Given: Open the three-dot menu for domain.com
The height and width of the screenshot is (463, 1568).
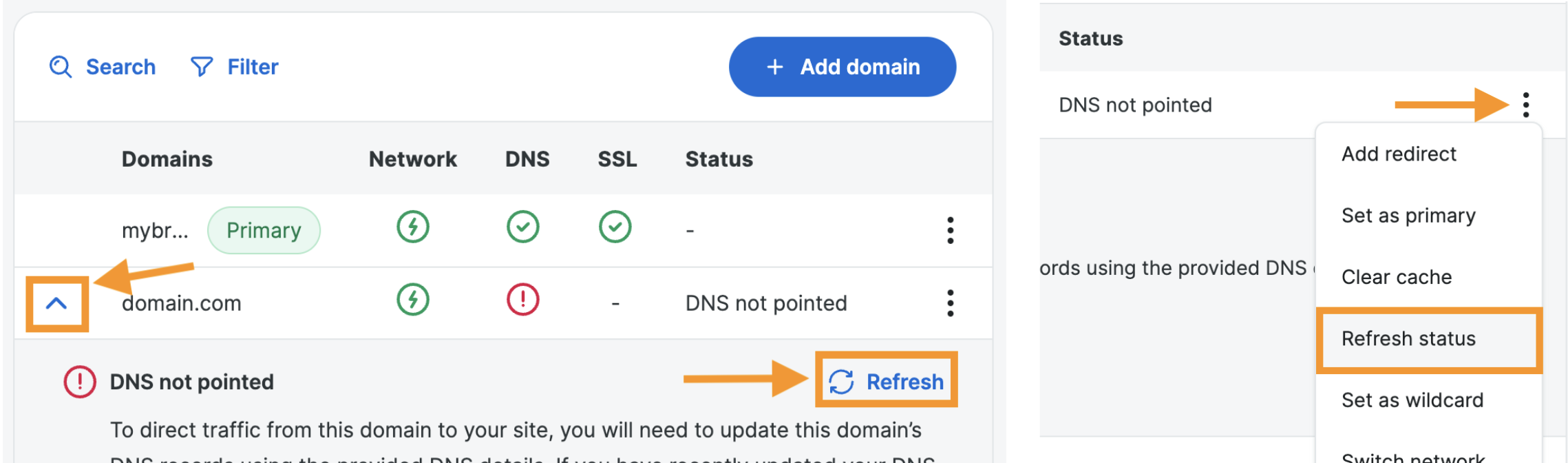Looking at the screenshot, I should click(950, 302).
